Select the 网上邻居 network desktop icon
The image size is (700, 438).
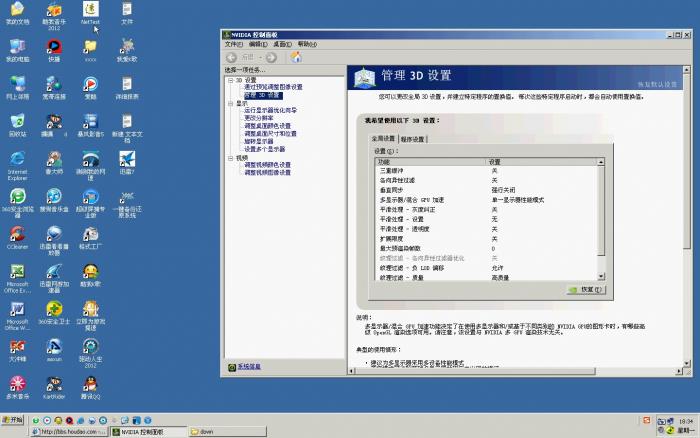[x=17, y=88]
